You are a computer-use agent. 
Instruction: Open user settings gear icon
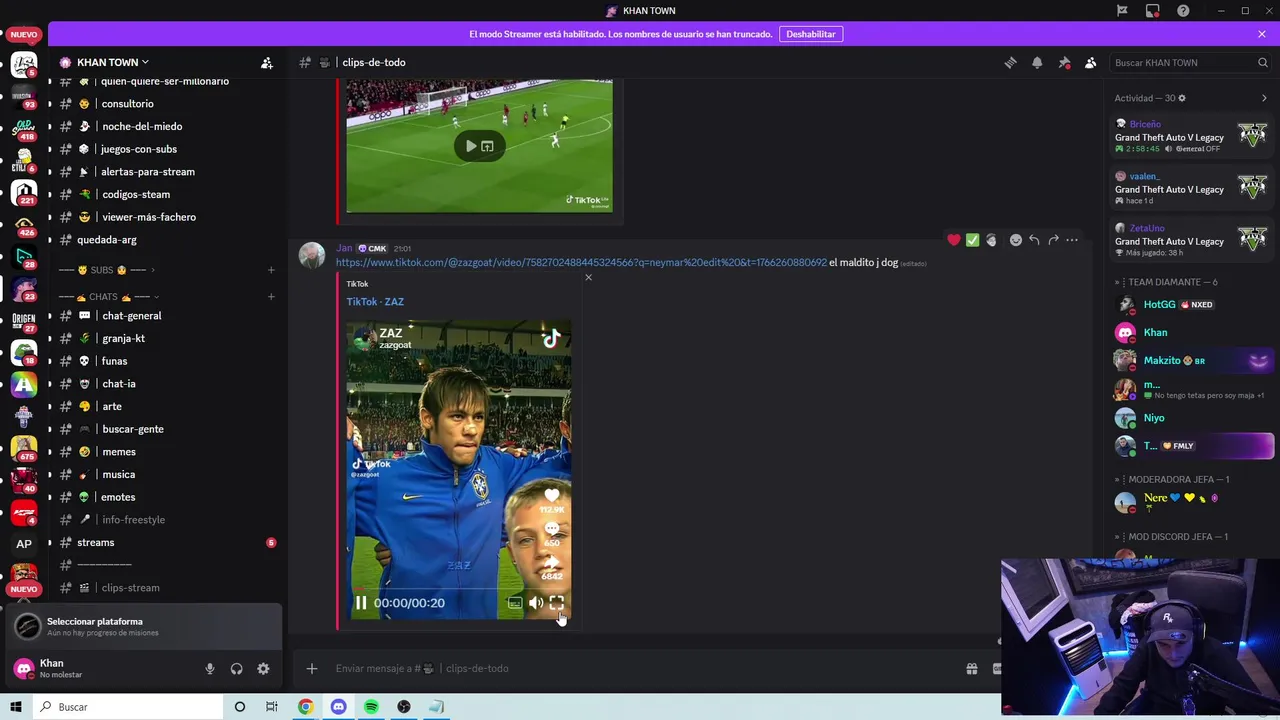point(263,669)
